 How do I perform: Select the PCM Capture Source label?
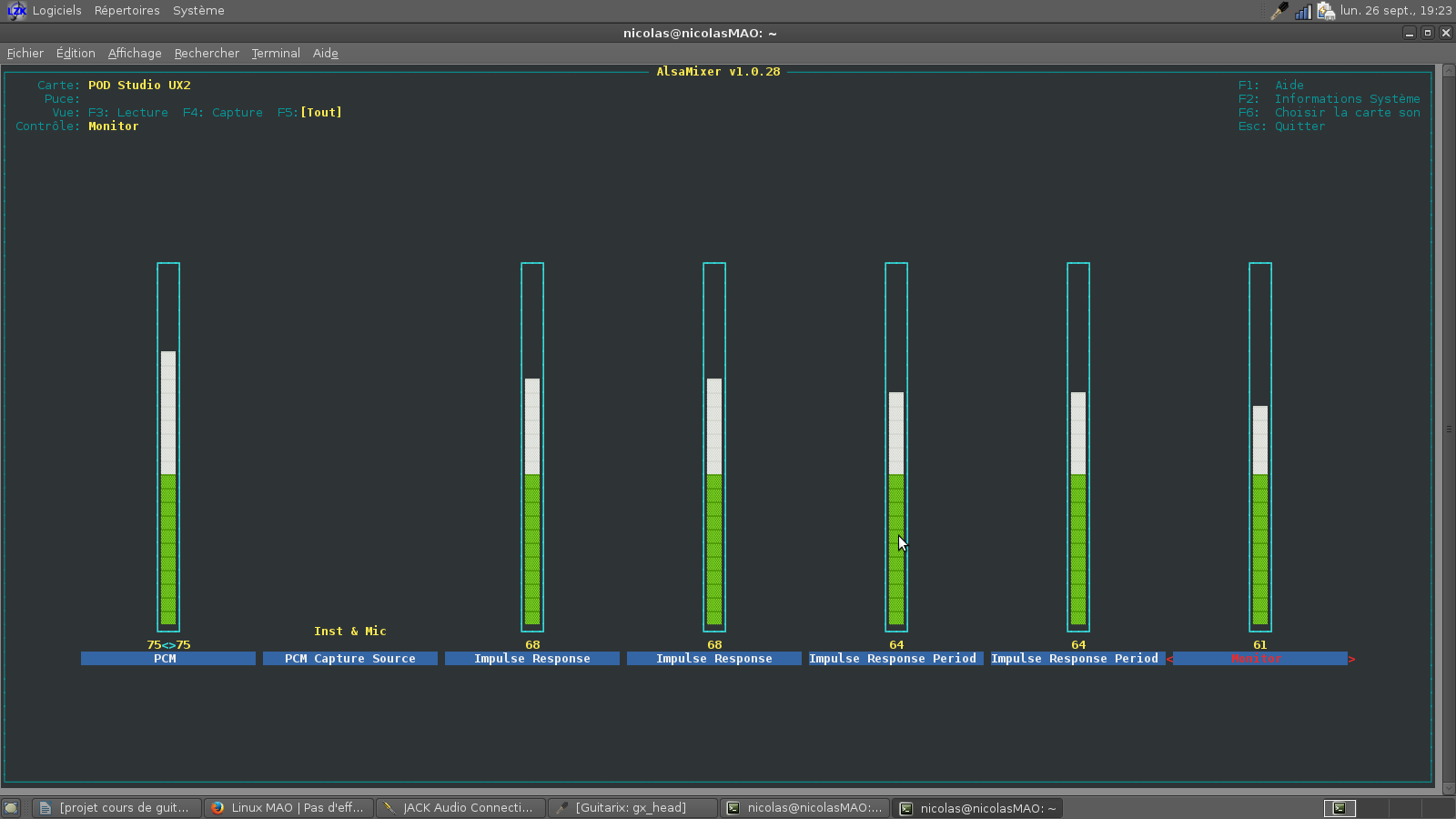pyautogui.click(x=350, y=659)
